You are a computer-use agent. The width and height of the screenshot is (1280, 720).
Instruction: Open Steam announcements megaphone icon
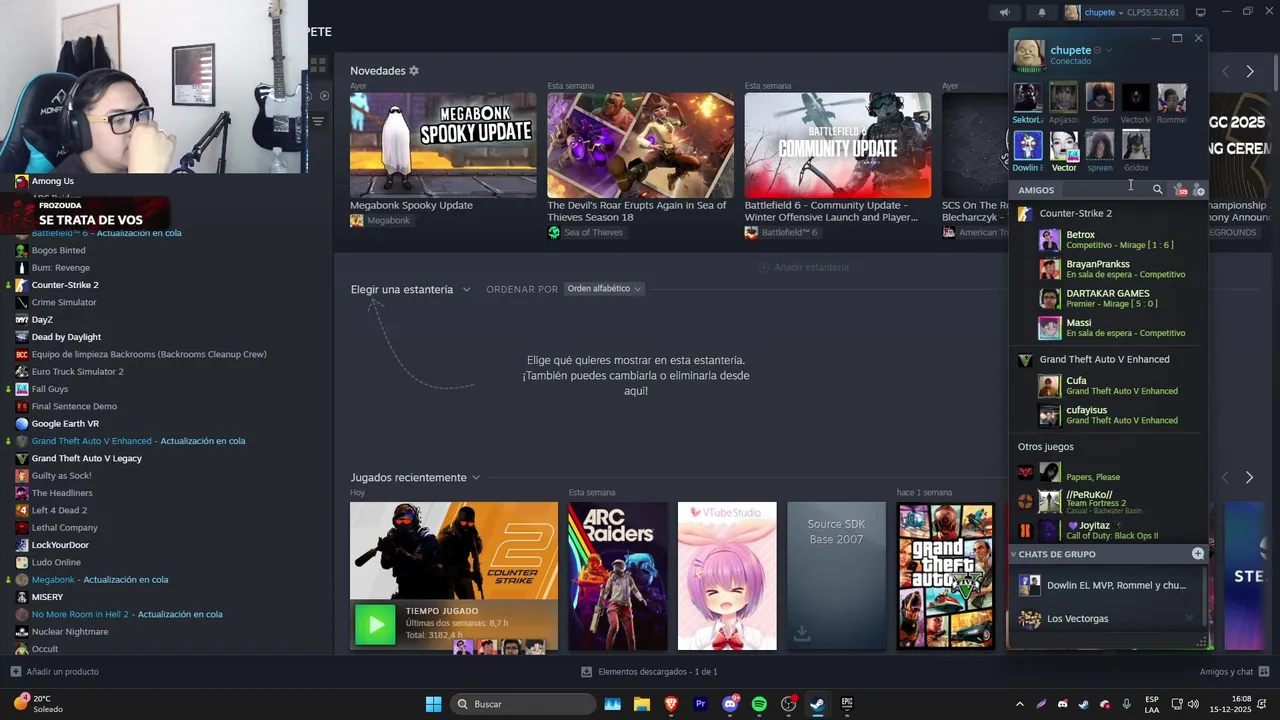coord(1005,12)
